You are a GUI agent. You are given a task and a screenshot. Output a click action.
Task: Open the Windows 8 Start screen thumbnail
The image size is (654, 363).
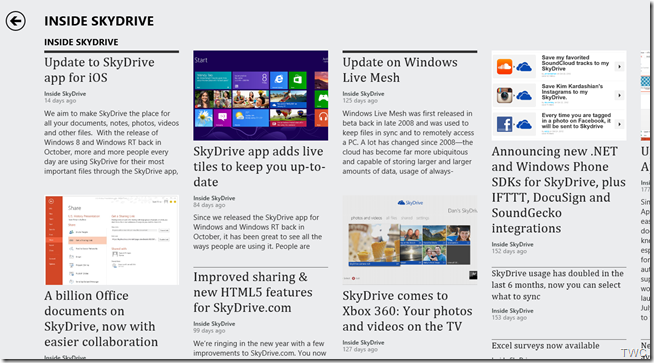261,96
